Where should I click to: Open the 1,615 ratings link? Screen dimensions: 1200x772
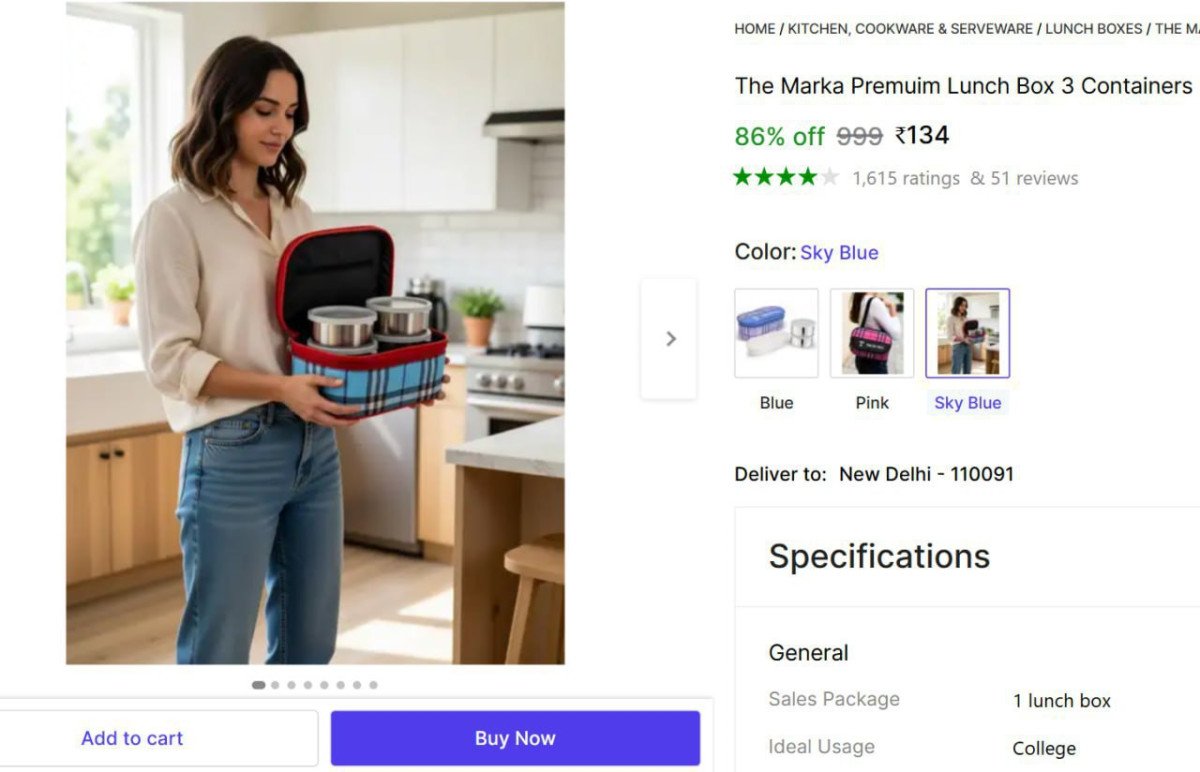tap(906, 179)
